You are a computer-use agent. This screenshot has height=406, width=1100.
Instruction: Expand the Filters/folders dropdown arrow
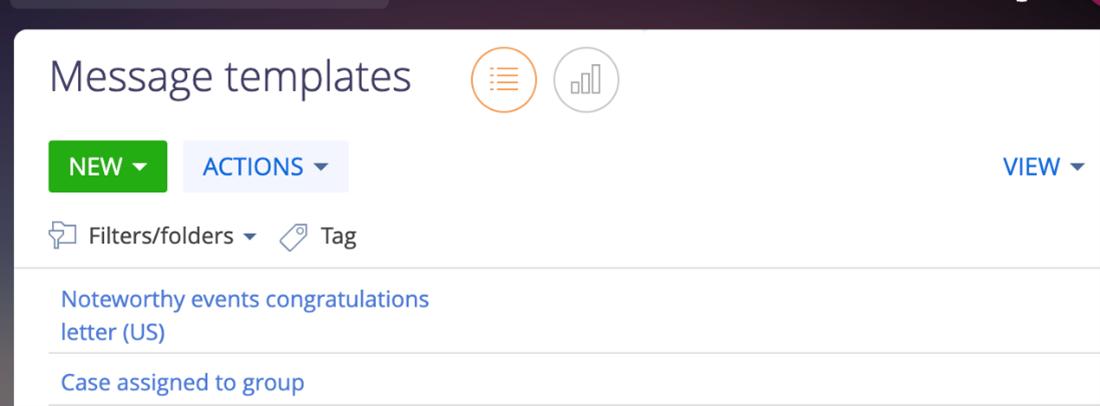point(250,237)
